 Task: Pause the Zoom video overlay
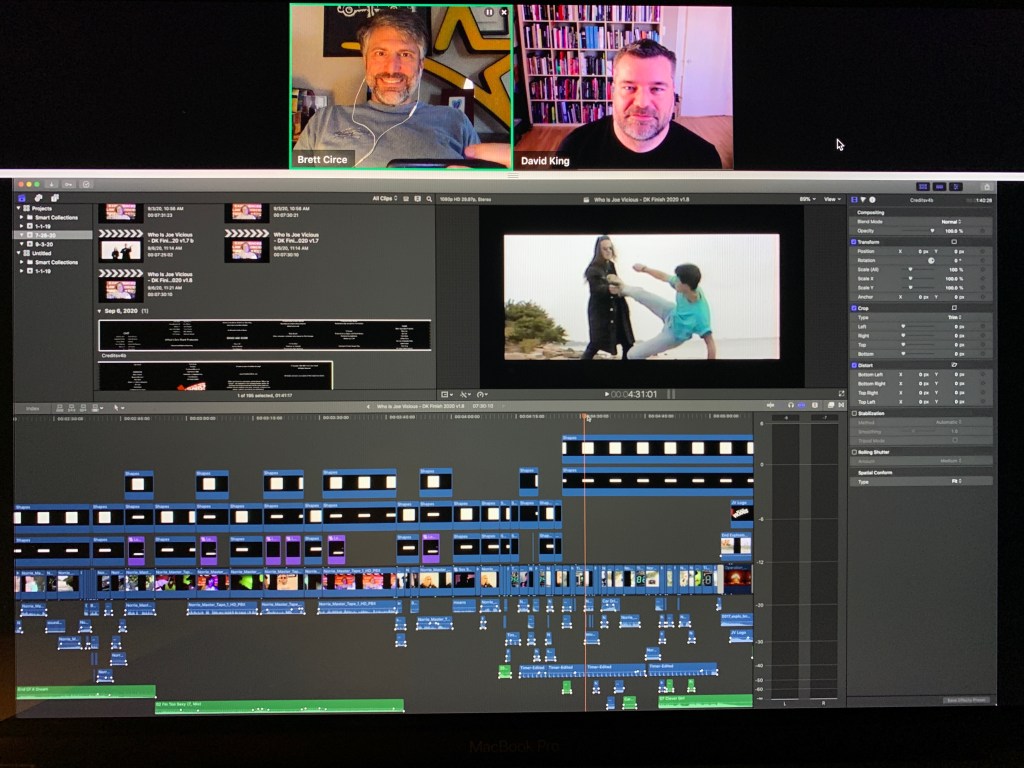[x=489, y=12]
